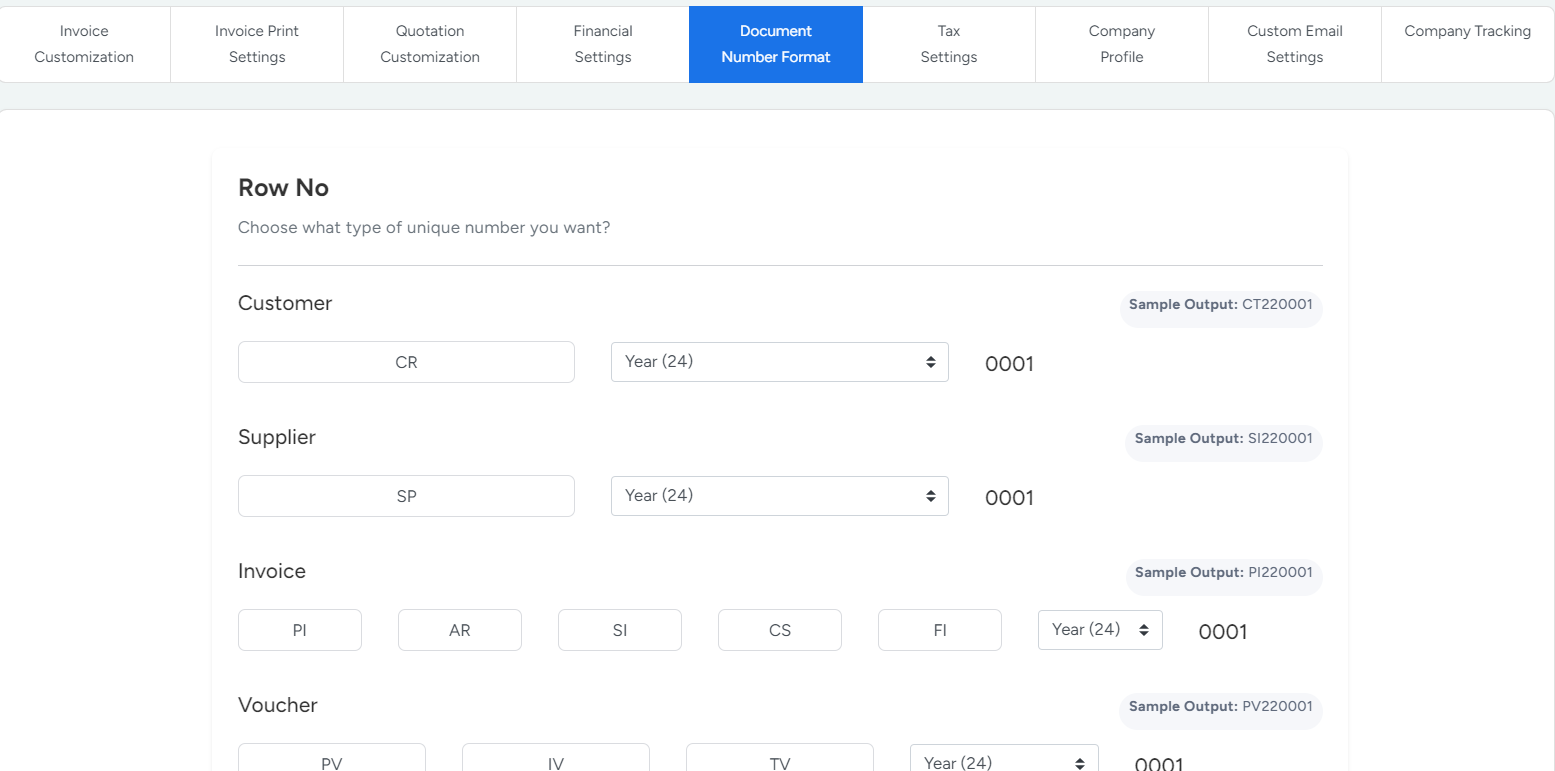
Task: Select the Document Number Format tab
Action: pyautogui.click(x=776, y=44)
